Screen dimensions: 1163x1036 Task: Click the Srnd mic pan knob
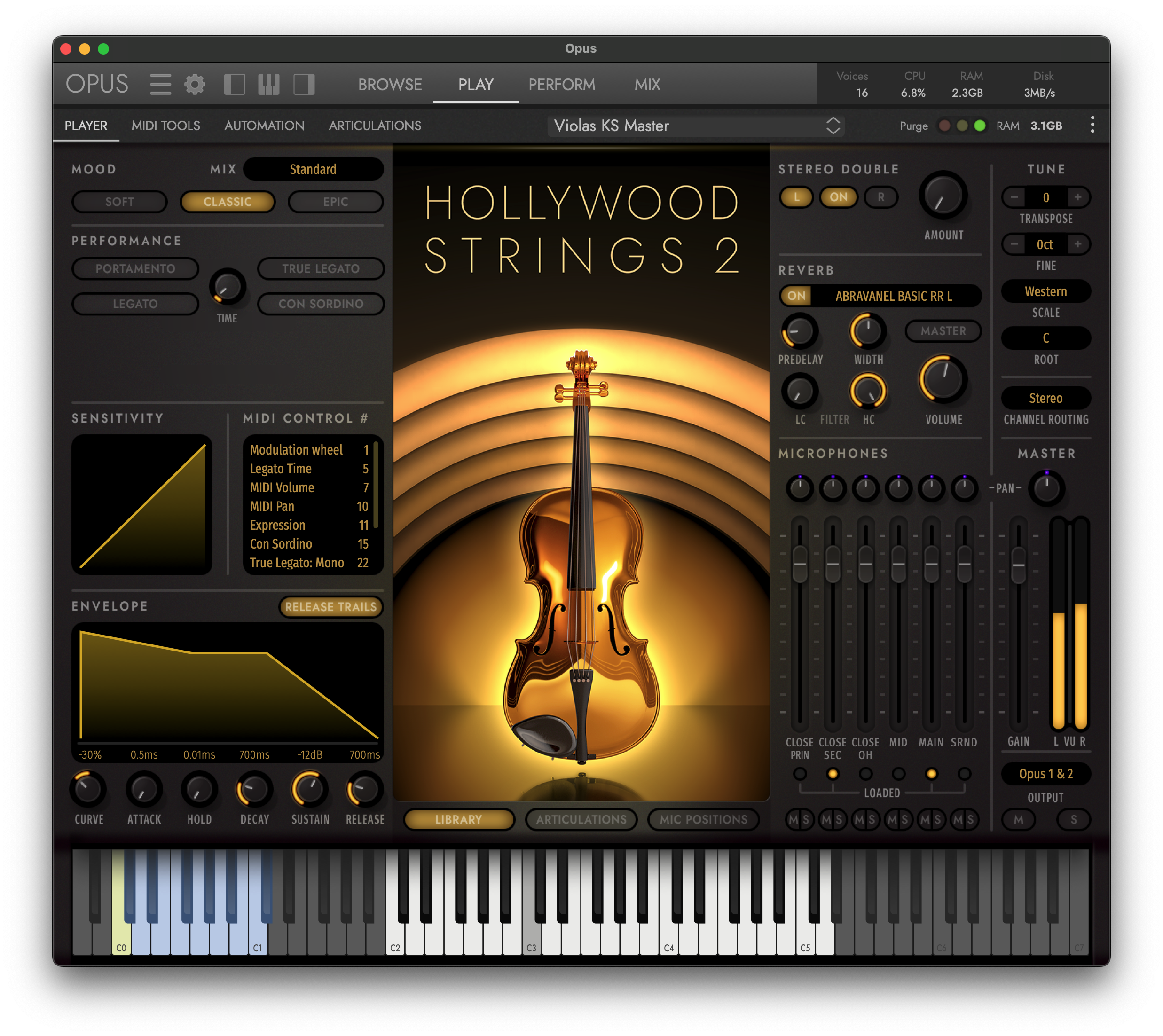point(964,488)
